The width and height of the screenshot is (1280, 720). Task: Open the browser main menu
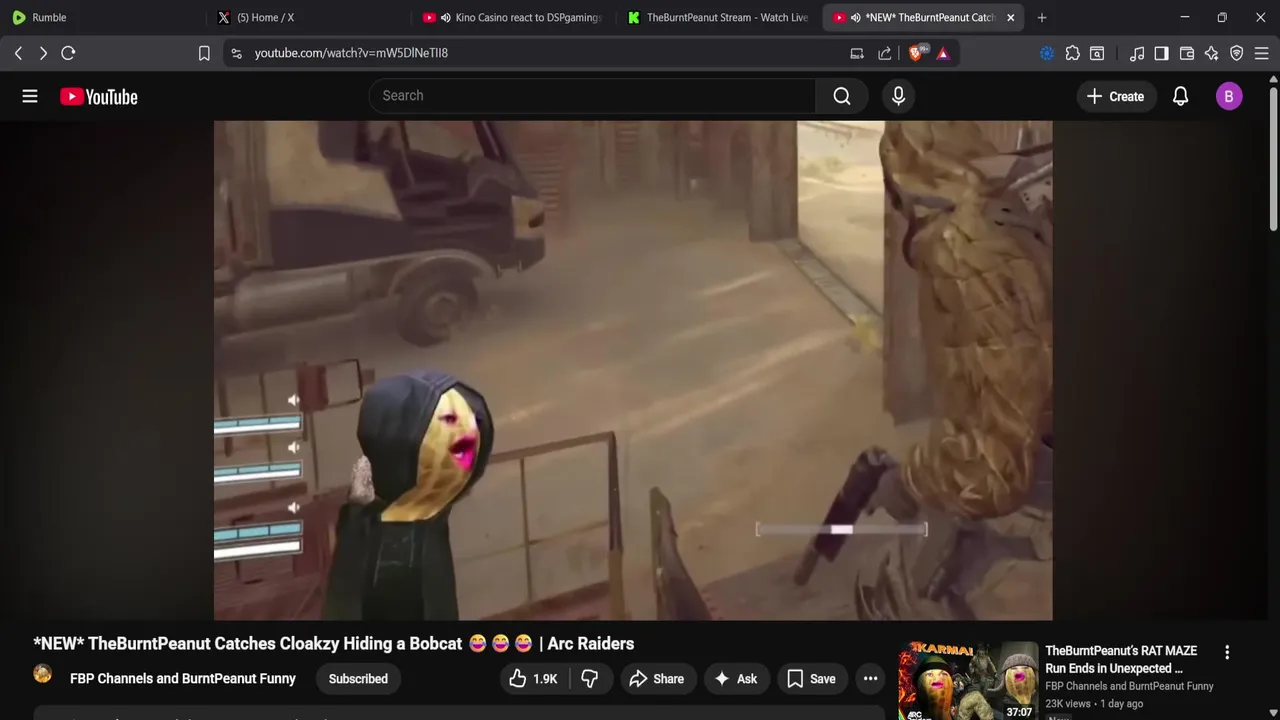(1262, 53)
